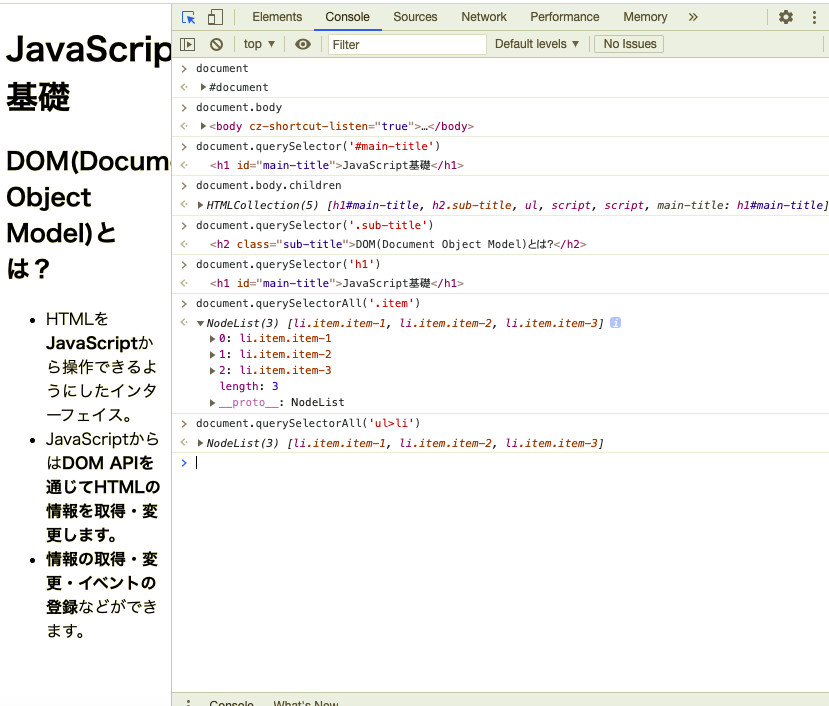The image size is (829, 706).
Task: Click the list item starting with HTMLを
Action: click(102, 367)
